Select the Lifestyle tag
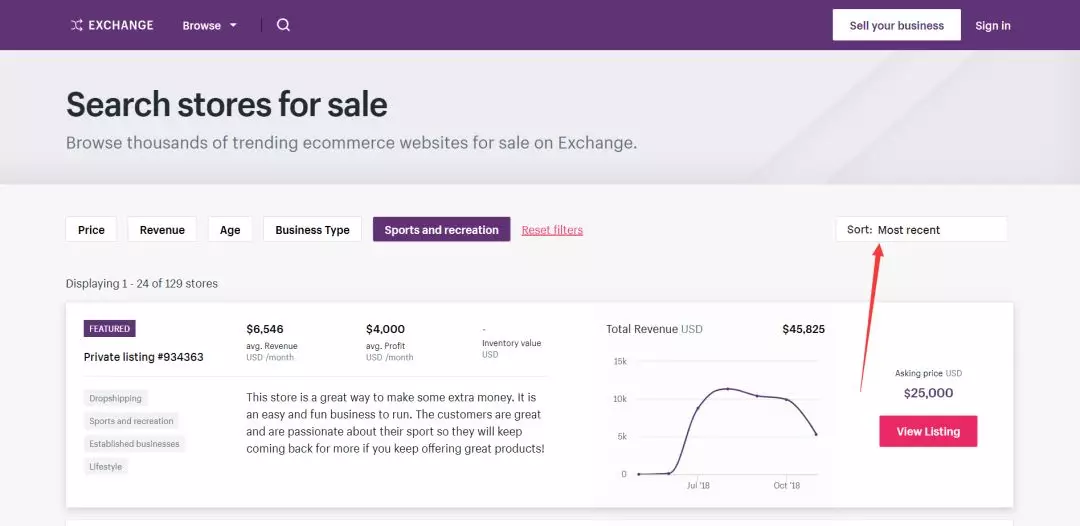The image size is (1080, 526). [105, 467]
